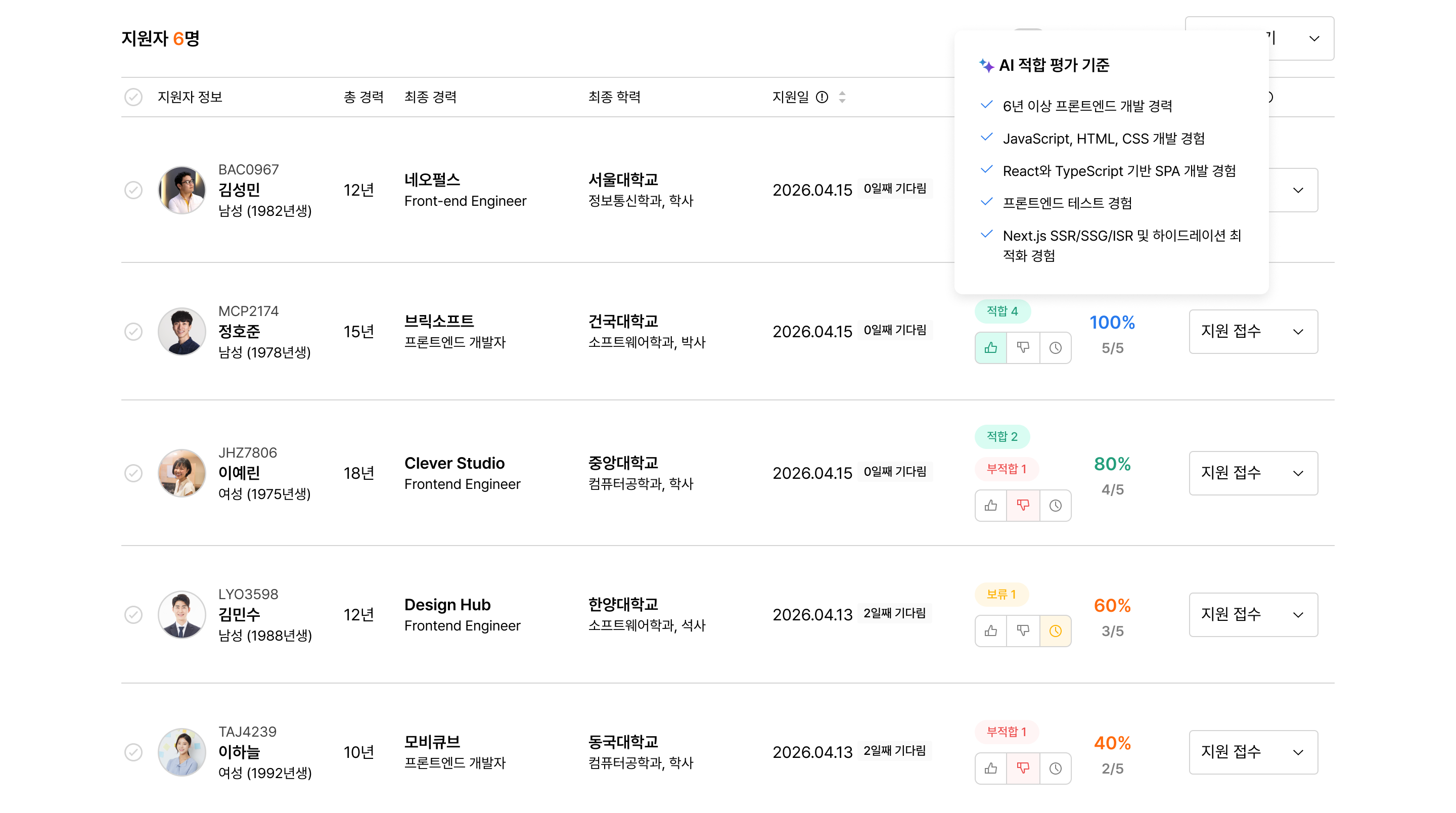Check the checkbox for applicant 이예린
Image resolution: width=1456 pixels, height=813 pixels.
tap(133, 473)
